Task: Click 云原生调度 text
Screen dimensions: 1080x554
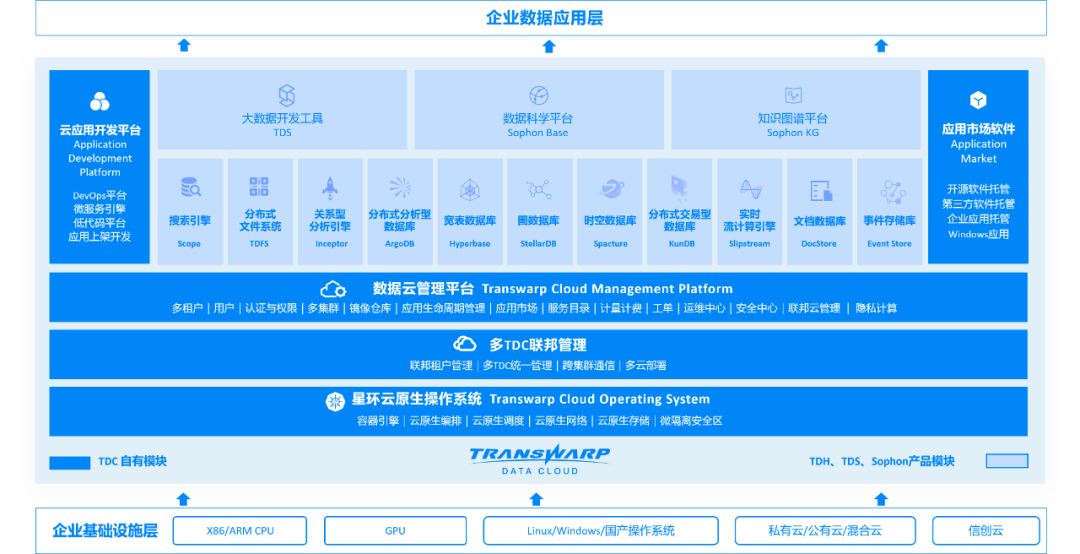Action: 498,420
